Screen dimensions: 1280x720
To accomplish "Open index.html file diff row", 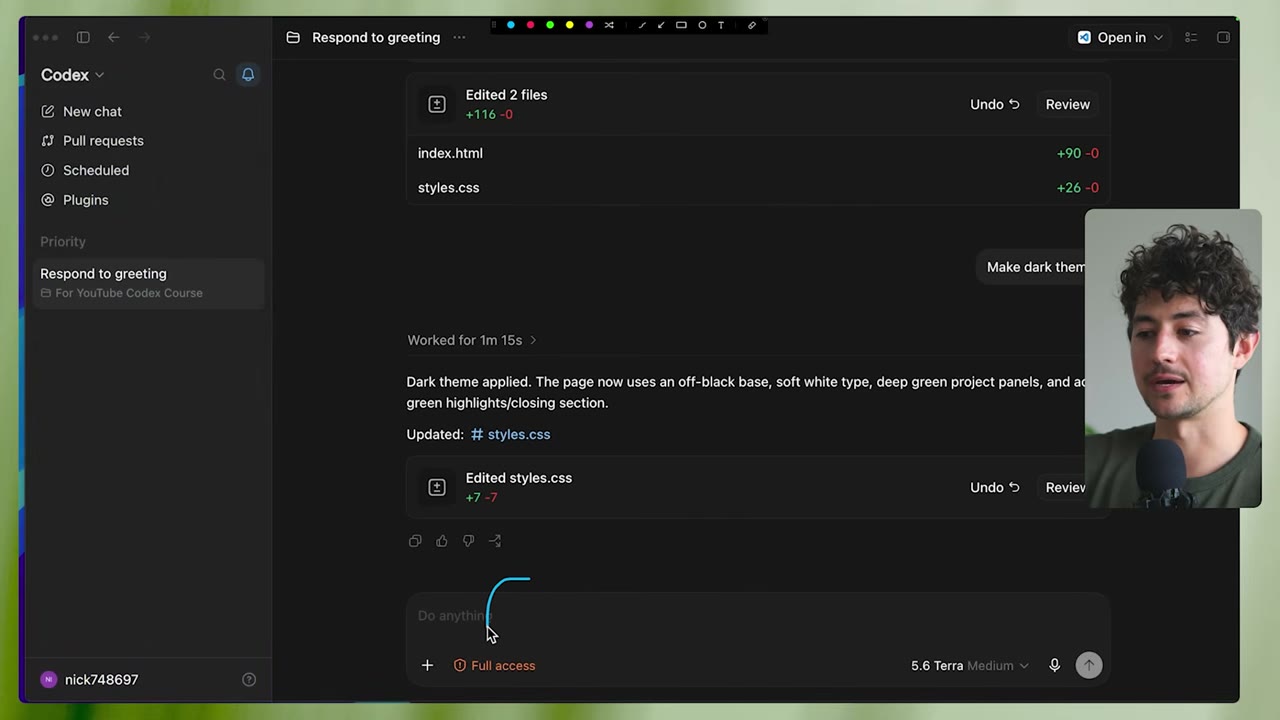I will (x=758, y=153).
